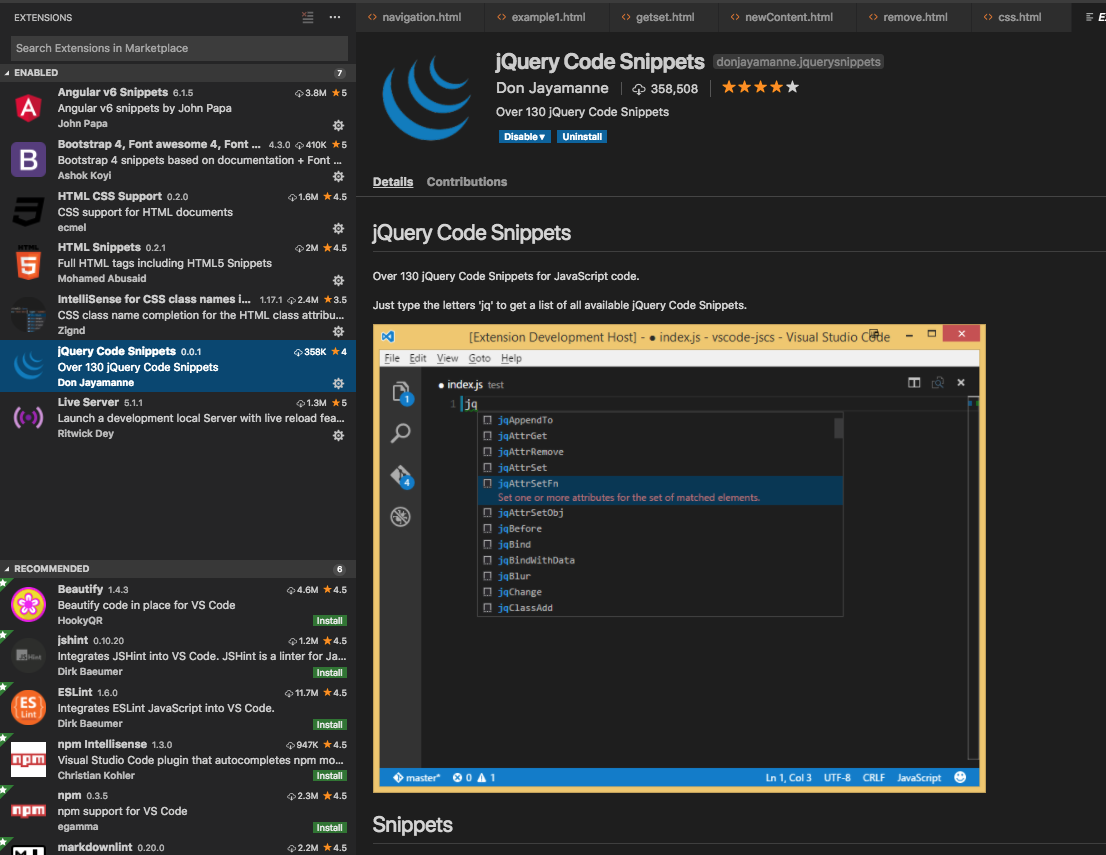Install the npm extension by egamma
The height and width of the screenshot is (855, 1106).
pos(329,827)
